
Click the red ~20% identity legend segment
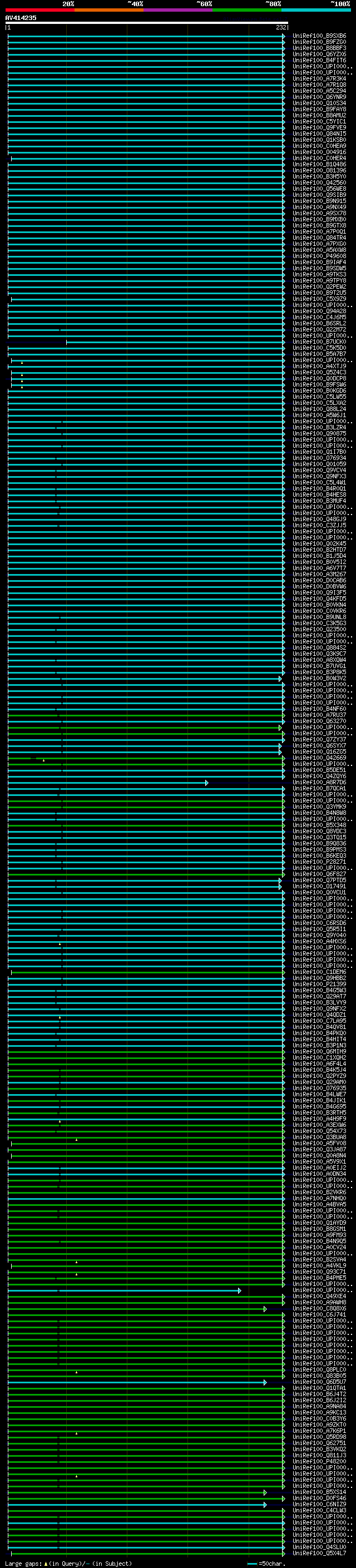pos(39,10)
